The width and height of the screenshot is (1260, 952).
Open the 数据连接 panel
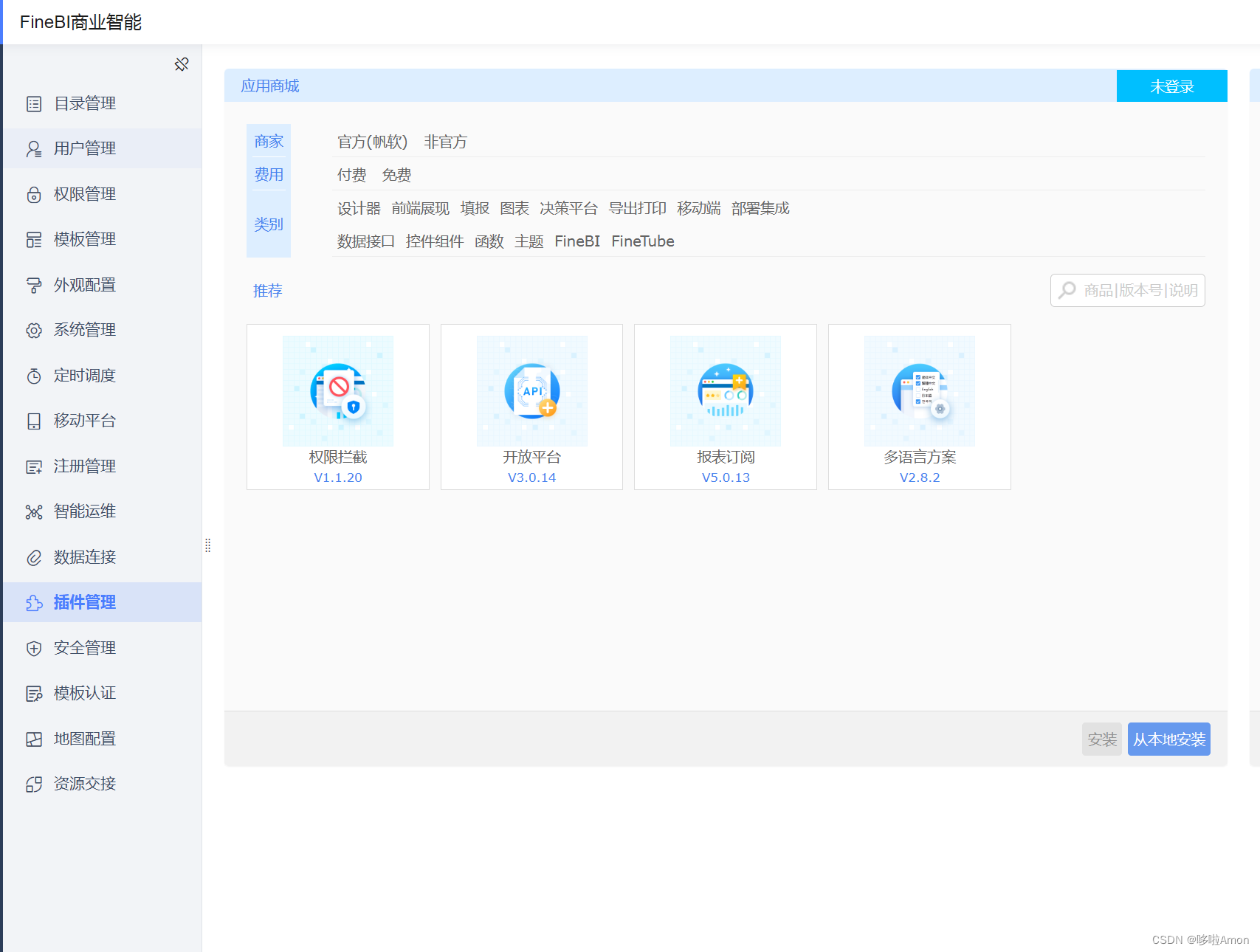(x=83, y=556)
